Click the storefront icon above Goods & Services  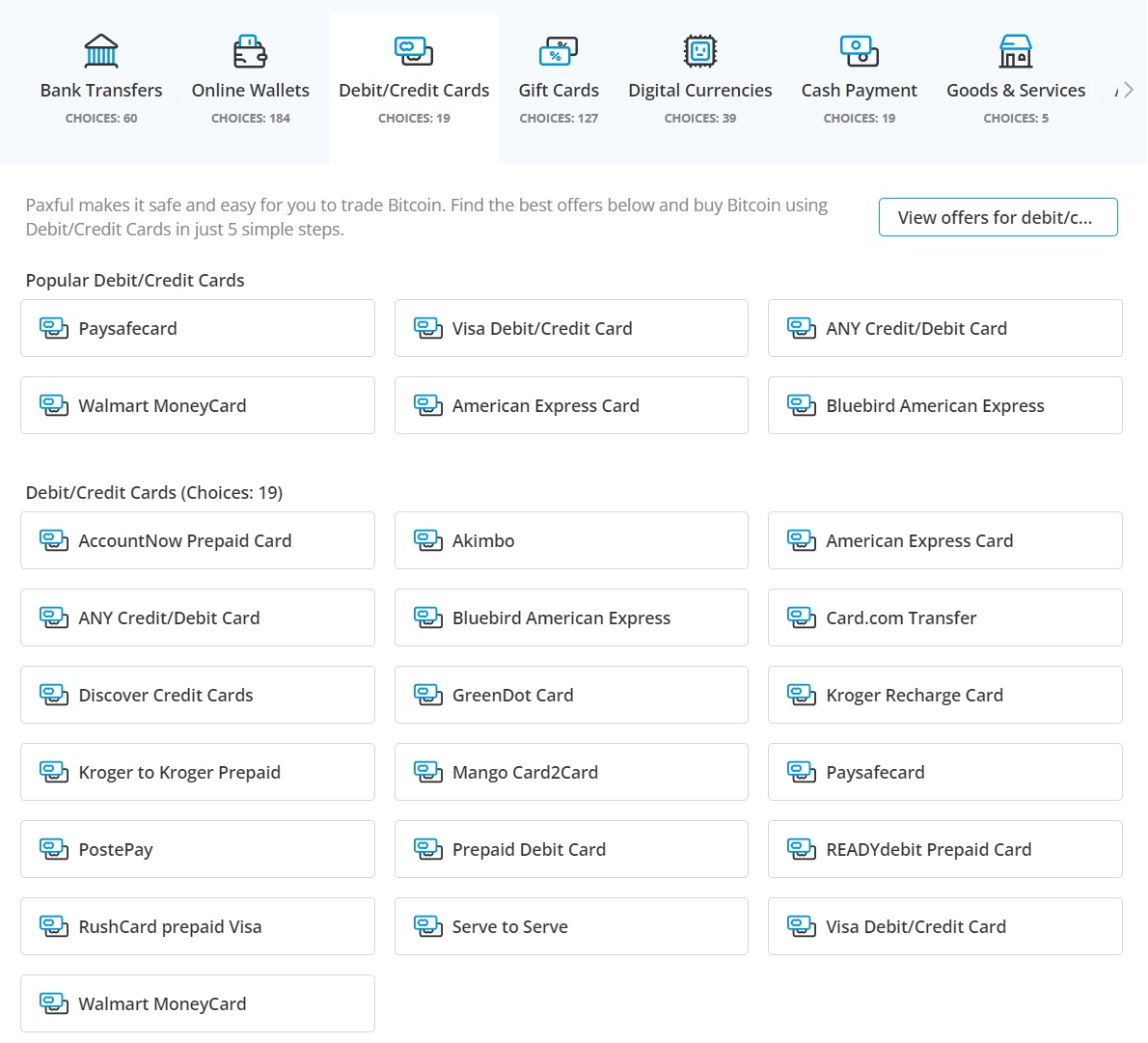pyautogui.click(x=1016, y=51)
